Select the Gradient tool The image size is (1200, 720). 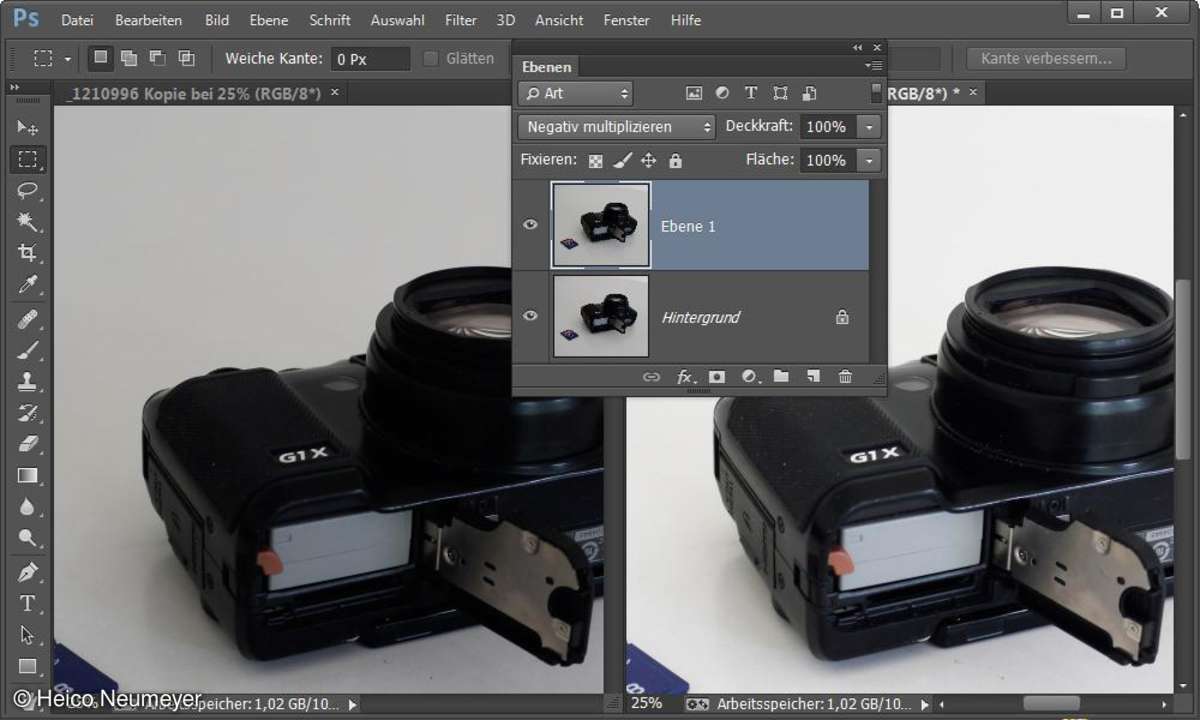[x=28, y=476]
